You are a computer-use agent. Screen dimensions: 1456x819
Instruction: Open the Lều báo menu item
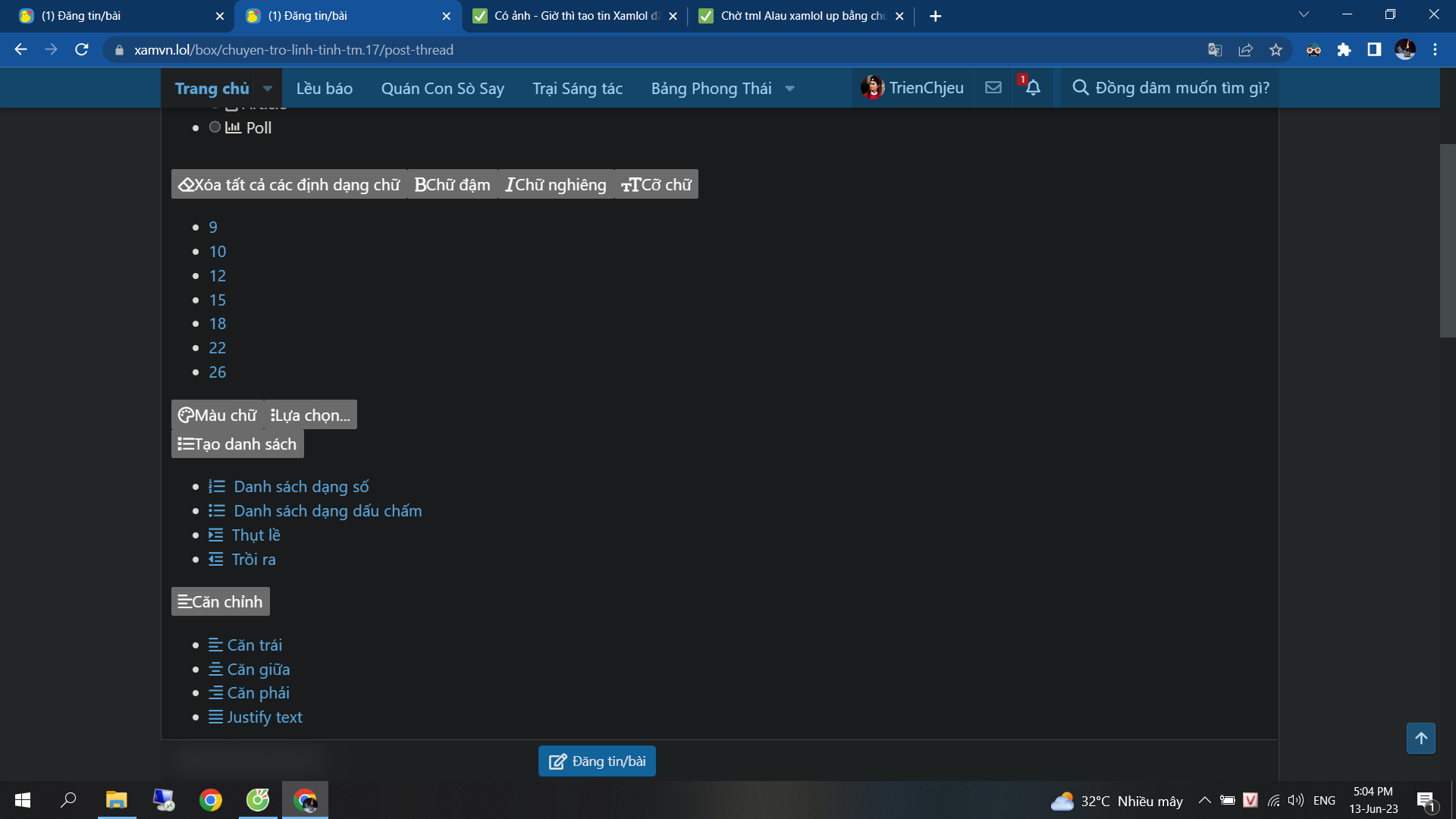click(325, 89)
